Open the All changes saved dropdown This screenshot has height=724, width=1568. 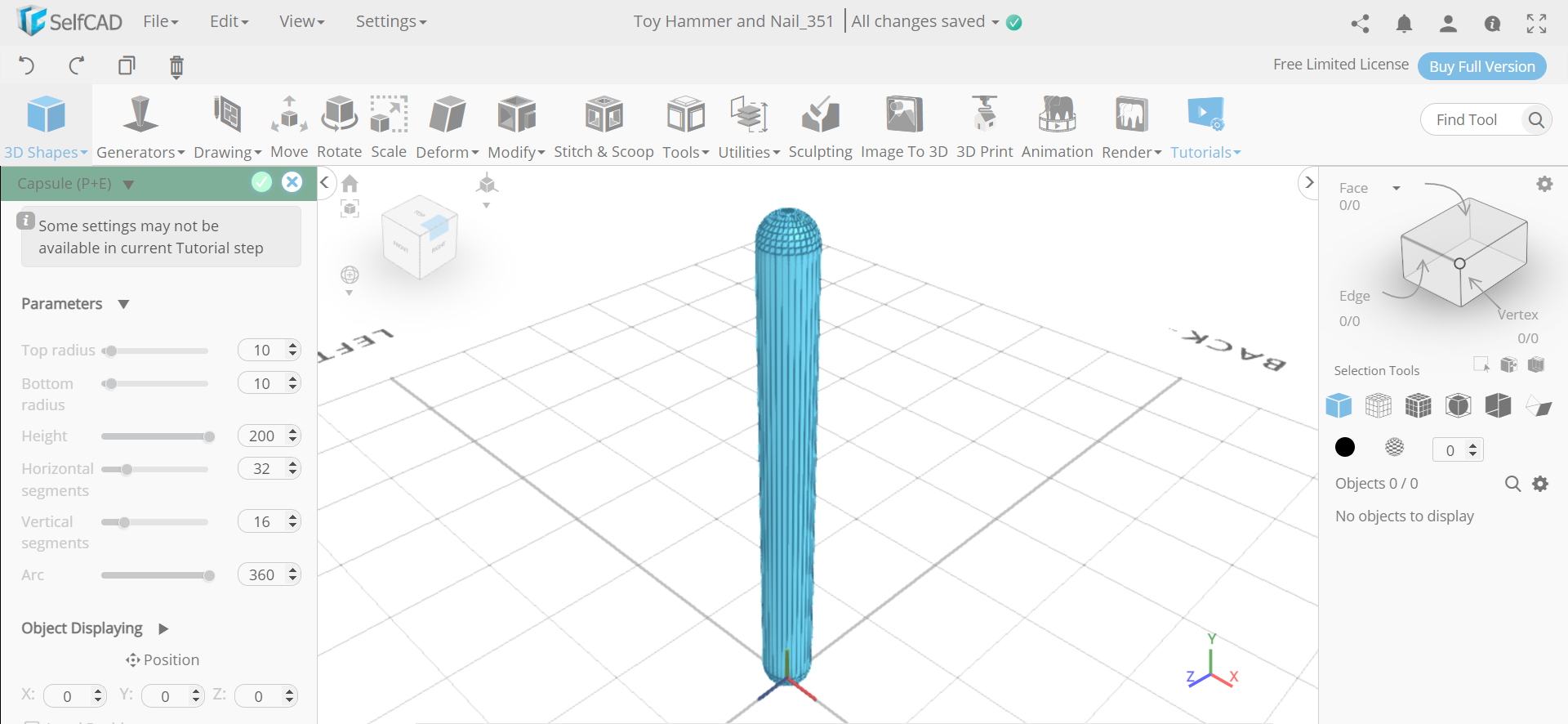pos(925,21)
